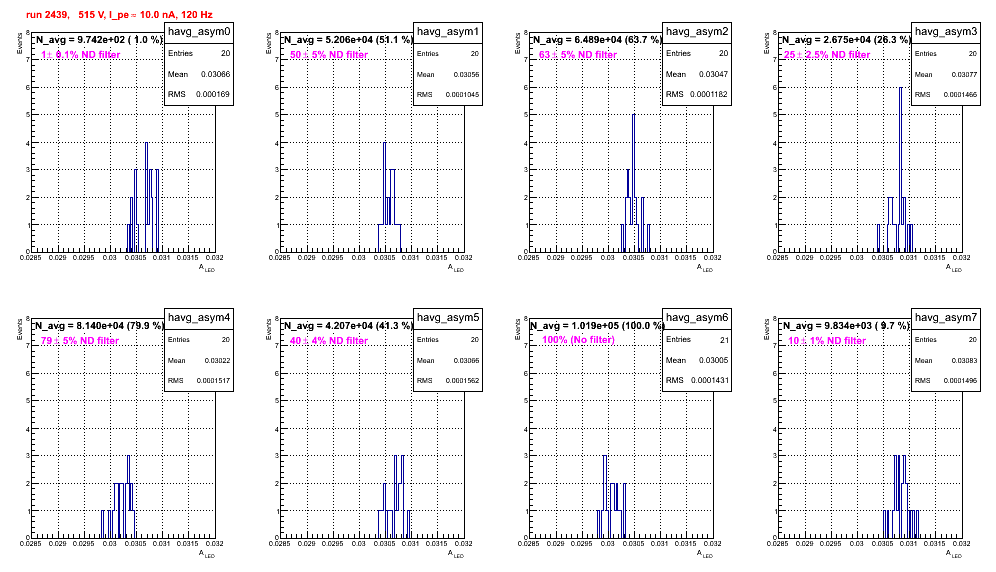Click the 79± 5% ND filter label
The image size is (996, 572).
tap(80, 341)
